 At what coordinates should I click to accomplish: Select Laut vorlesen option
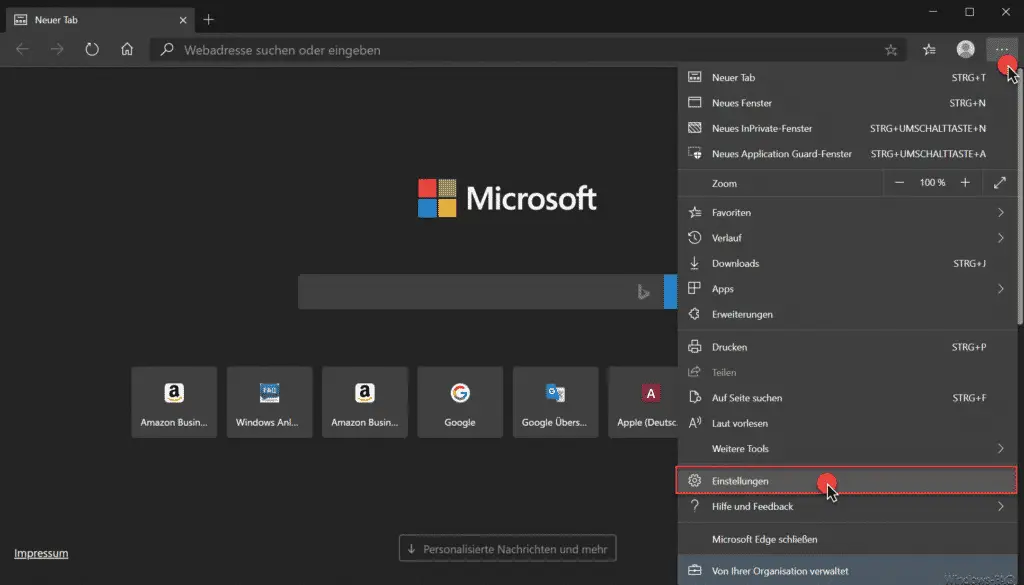point(846,423)
